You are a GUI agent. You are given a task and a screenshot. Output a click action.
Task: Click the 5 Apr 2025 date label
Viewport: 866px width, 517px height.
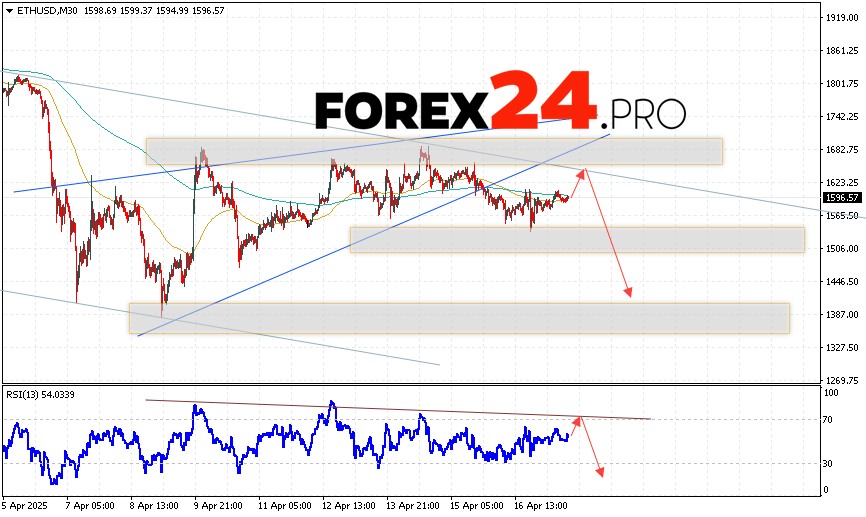click(27, 506)
